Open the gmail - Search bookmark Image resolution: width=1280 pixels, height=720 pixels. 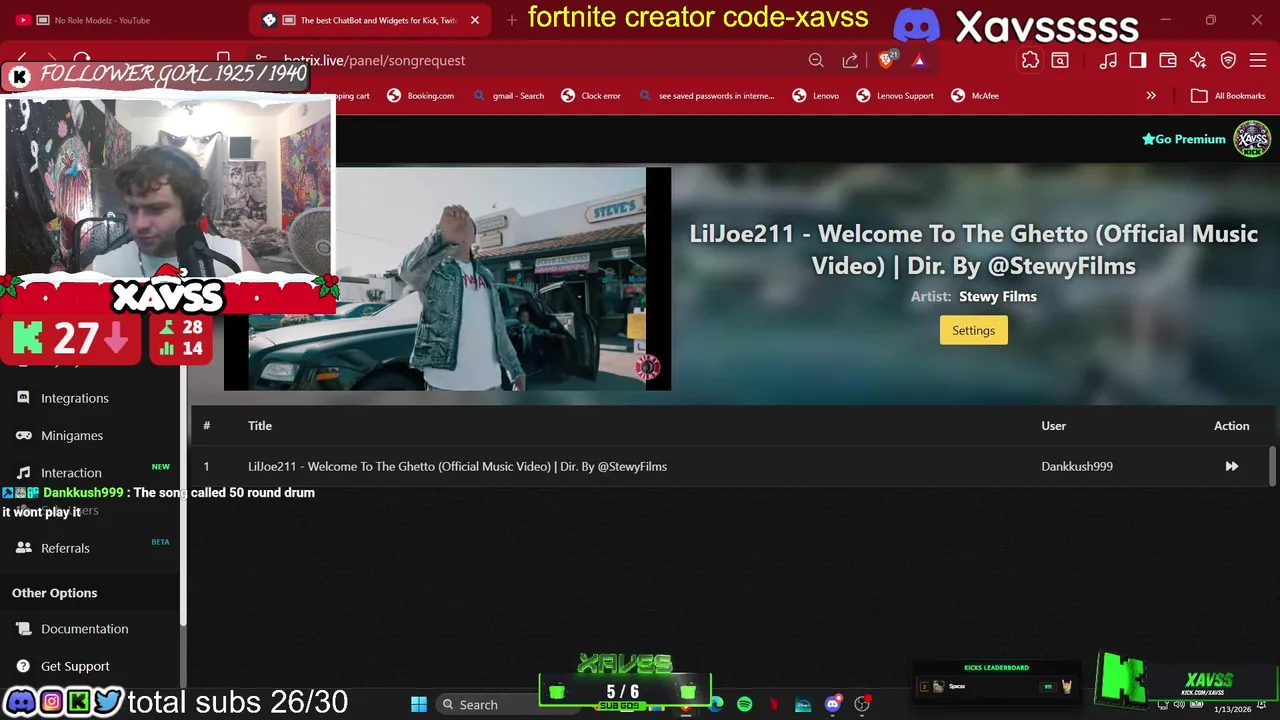click(x=509, y=96)
